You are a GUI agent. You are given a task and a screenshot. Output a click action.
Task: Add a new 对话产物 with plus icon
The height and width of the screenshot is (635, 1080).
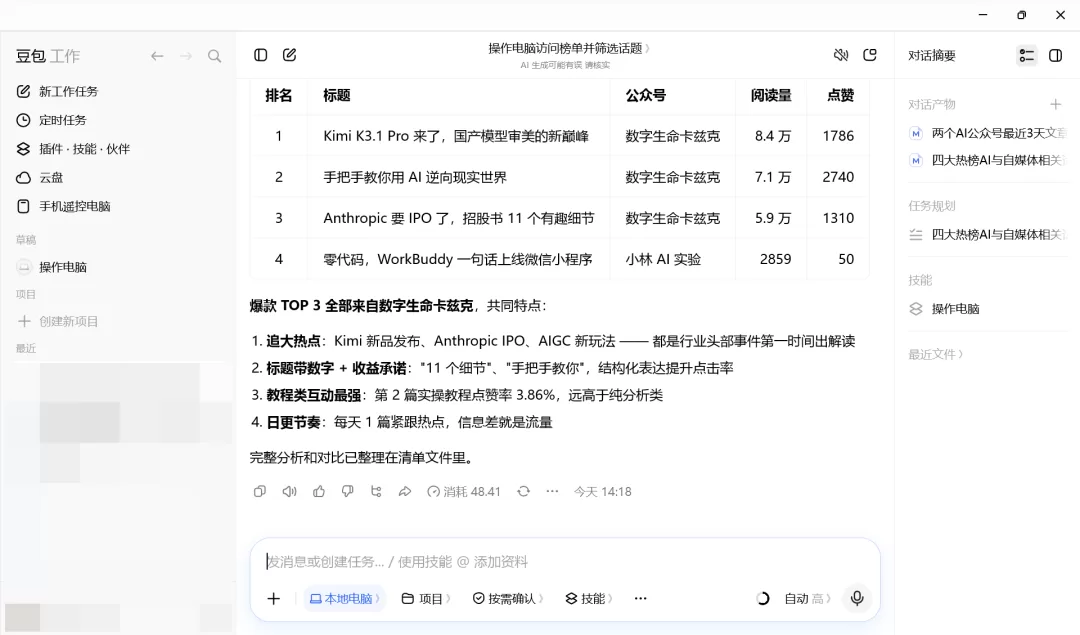[1055, 104]
